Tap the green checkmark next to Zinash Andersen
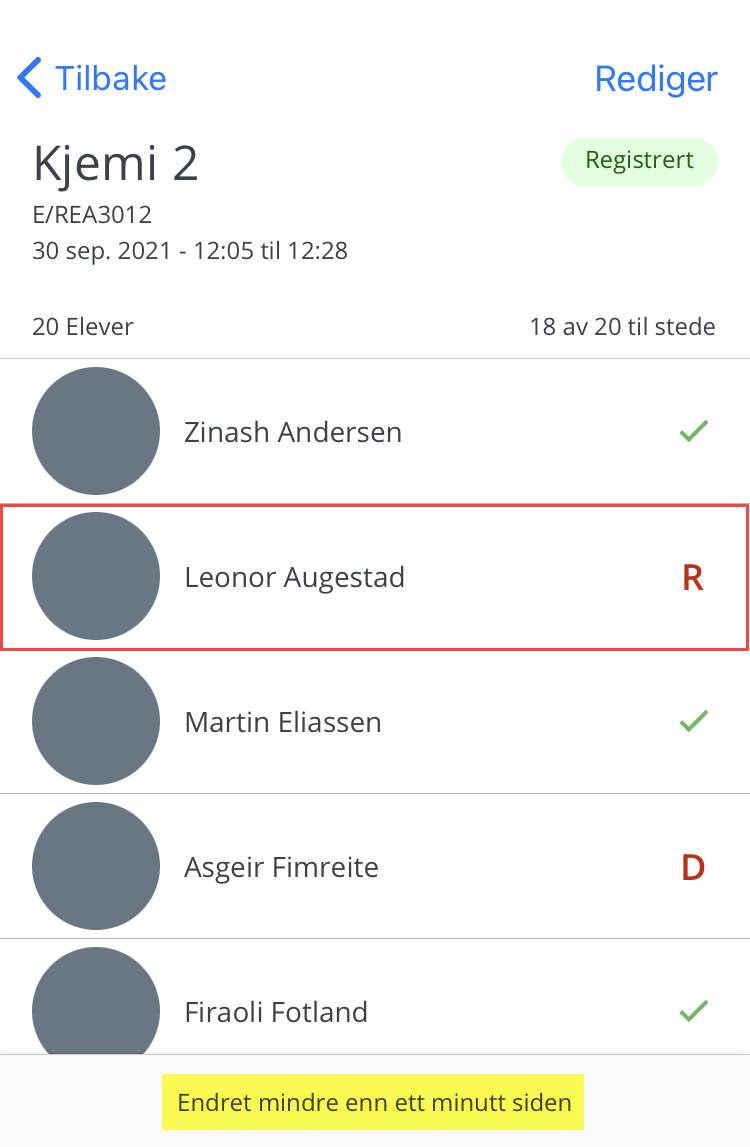This screenshot has width=750, height=1147. tap(694, 431)
